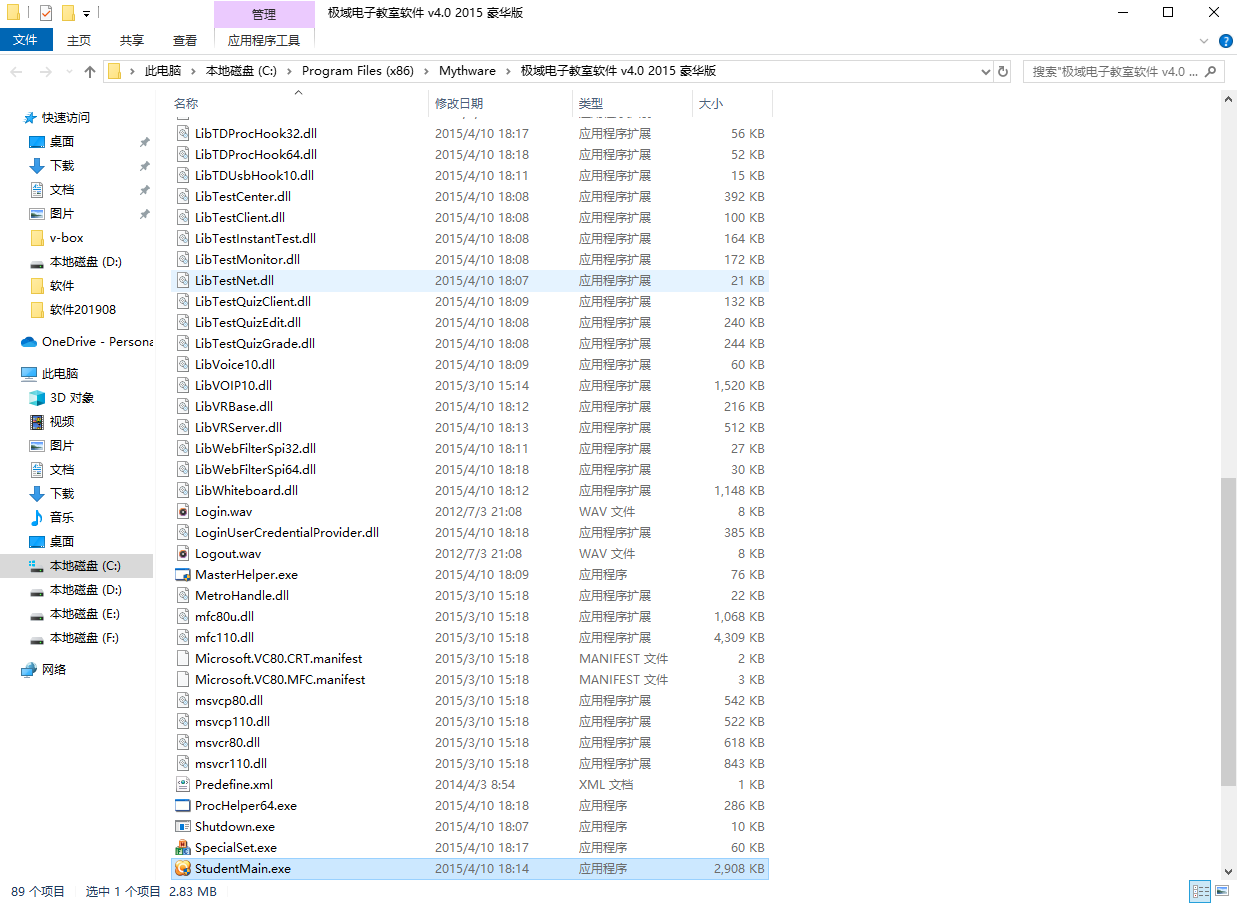Click the StudentMain.exe file icon
Viewport: 1238px width, 904px height.
[x=182, y=869]
